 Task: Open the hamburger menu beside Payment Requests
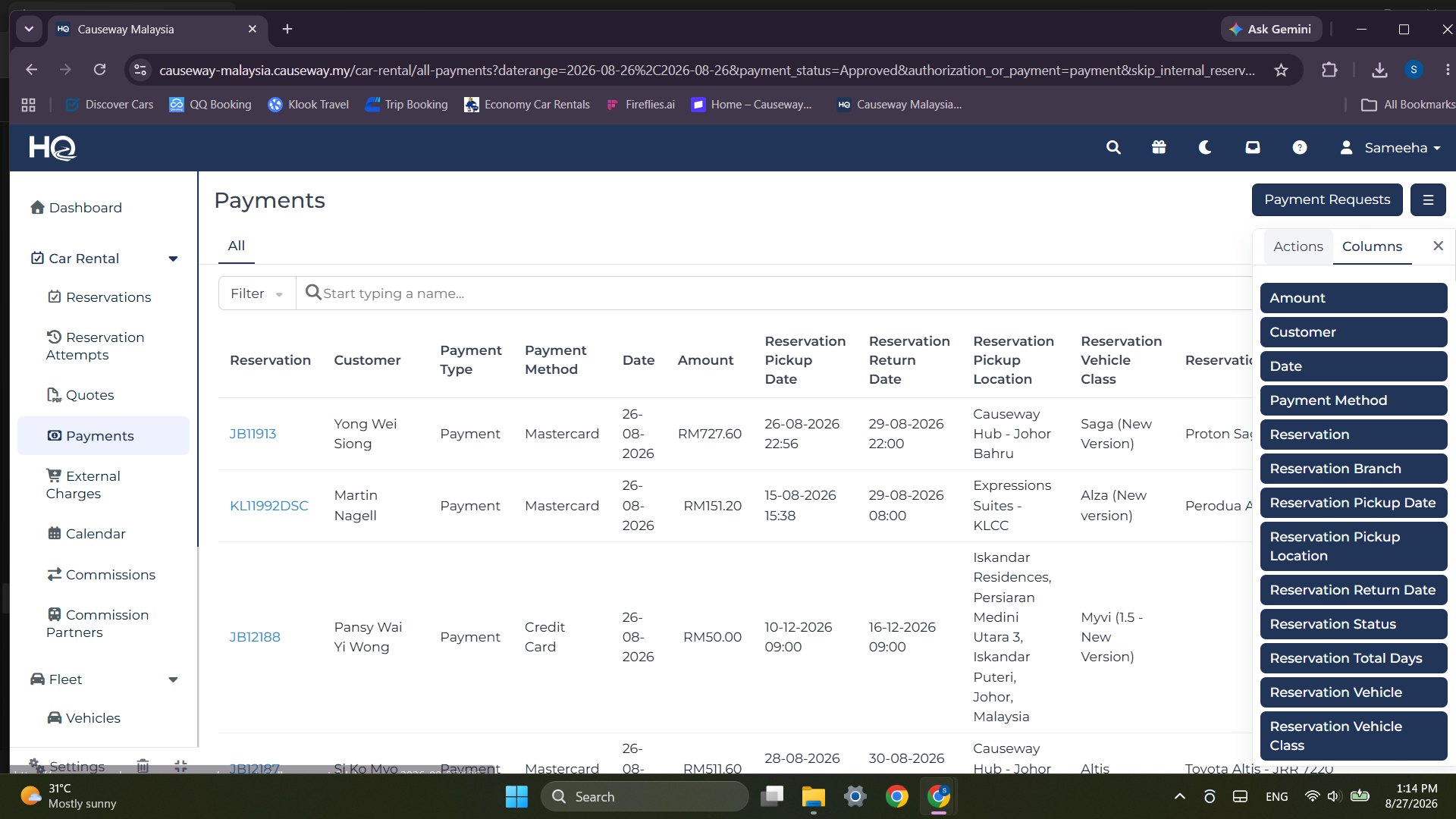1428,200
